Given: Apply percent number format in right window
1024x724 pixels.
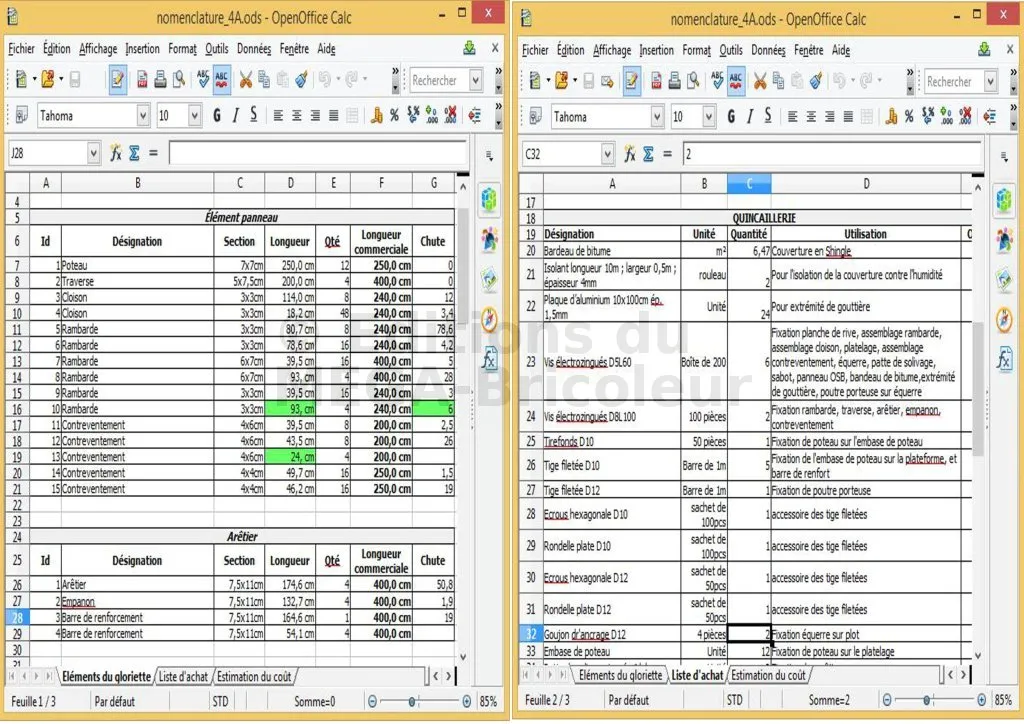Looking at the screenshot, I should [x=908, y=117].
